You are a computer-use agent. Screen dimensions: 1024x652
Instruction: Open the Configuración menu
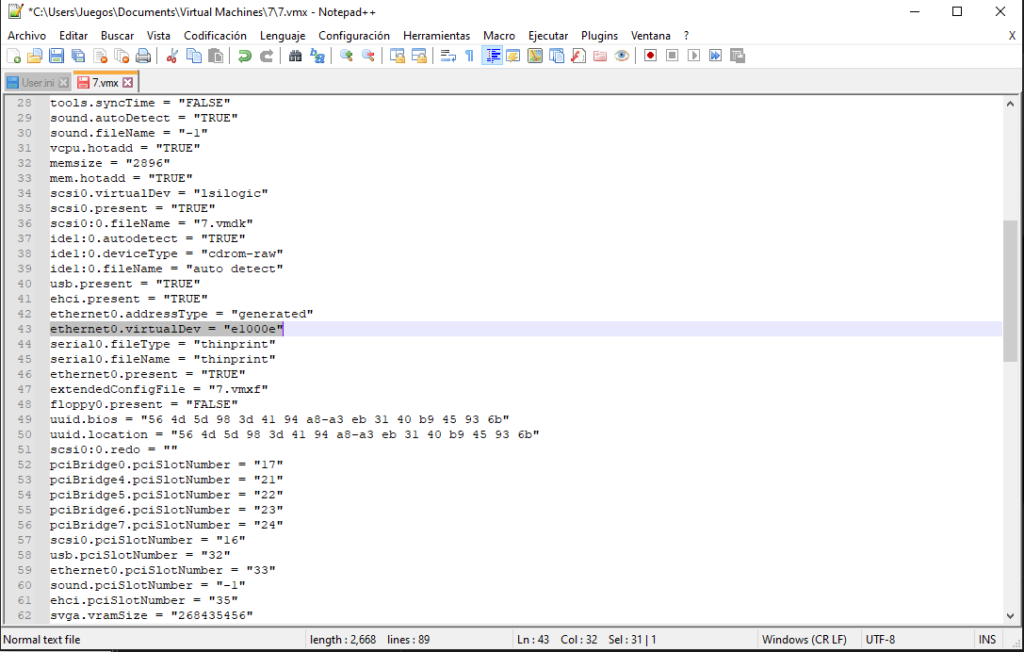354,36
